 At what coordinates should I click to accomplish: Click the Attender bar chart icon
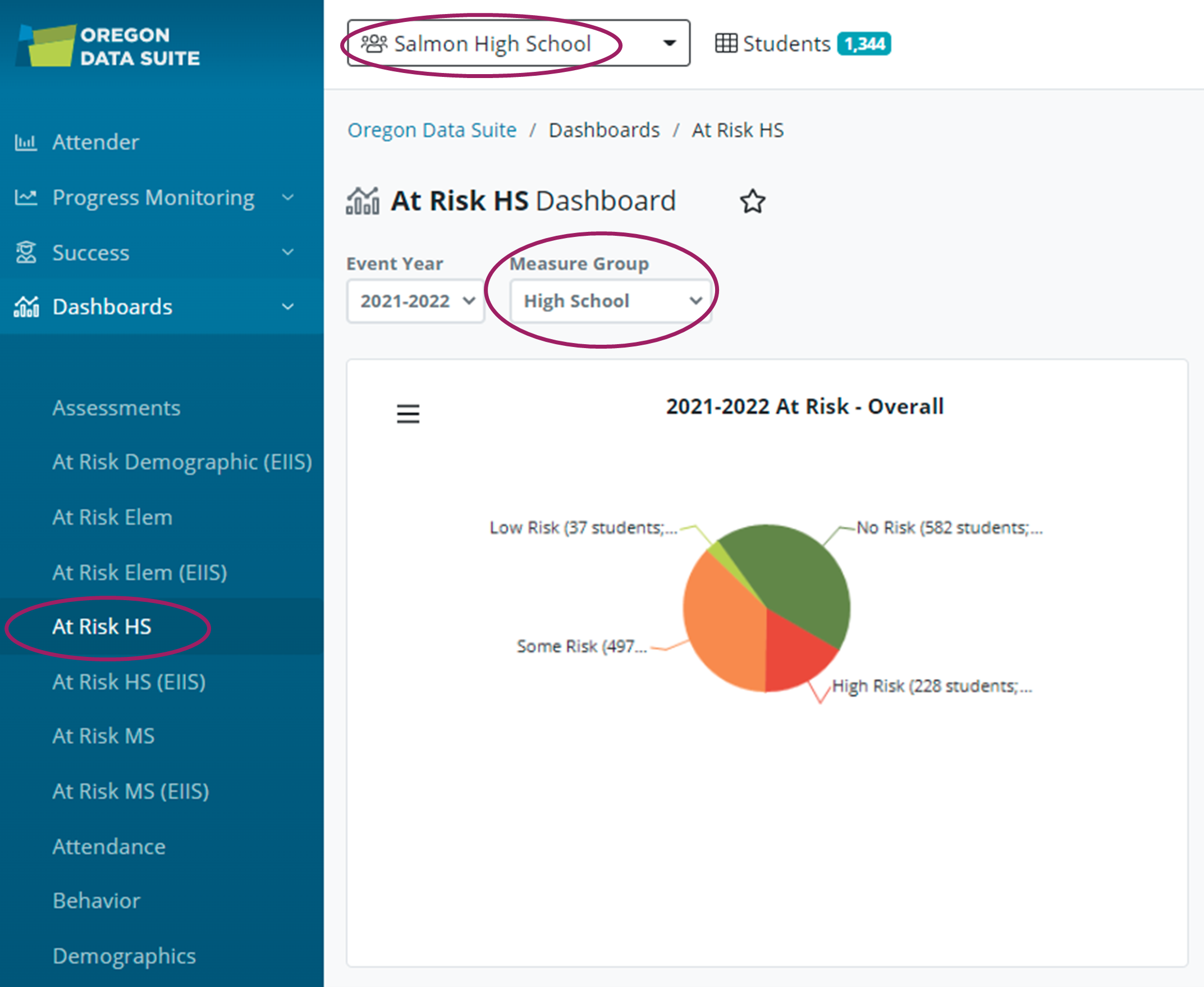[26, 142]
